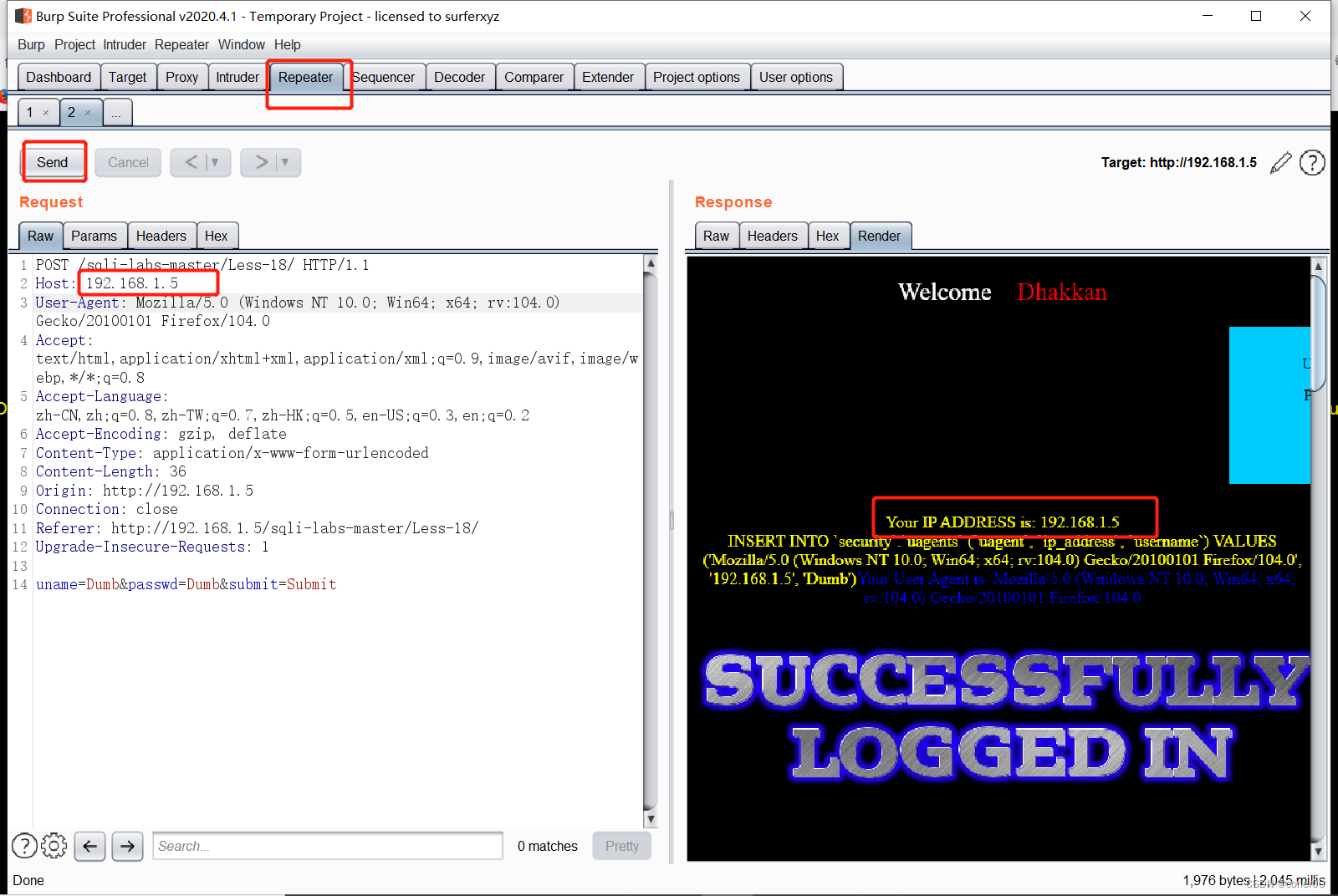Click the Accept-Encoding header line
The width and height of the screenshot is (1338, 896).
coord(161,434)
